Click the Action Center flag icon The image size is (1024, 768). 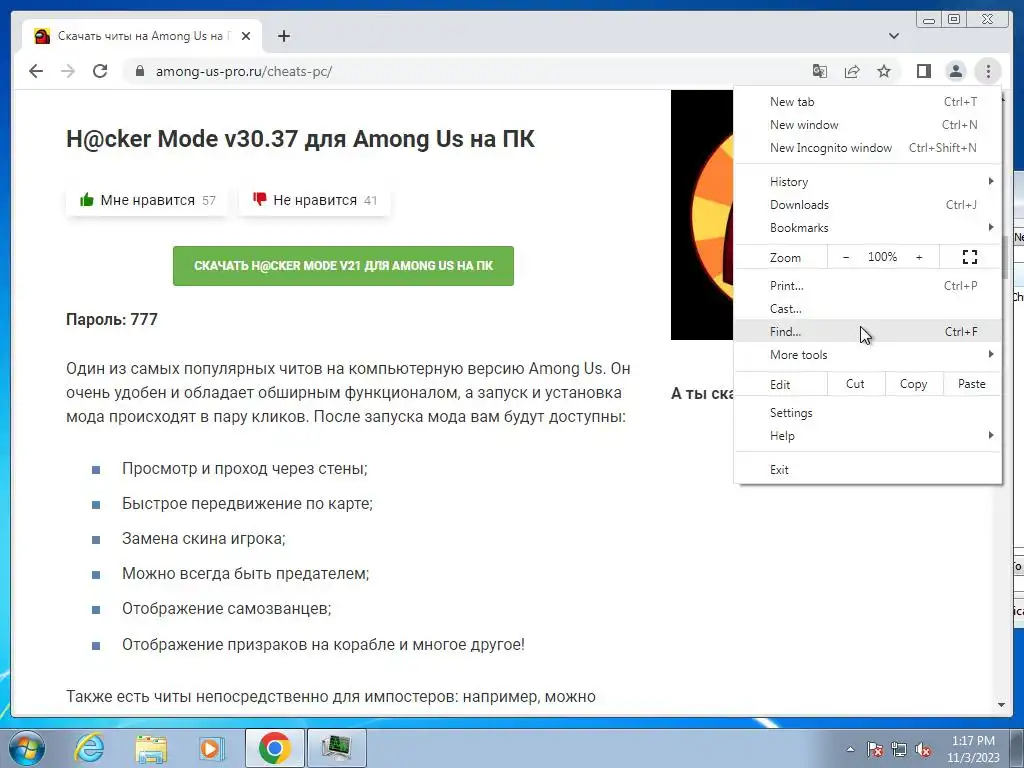(x=874, y=749)
